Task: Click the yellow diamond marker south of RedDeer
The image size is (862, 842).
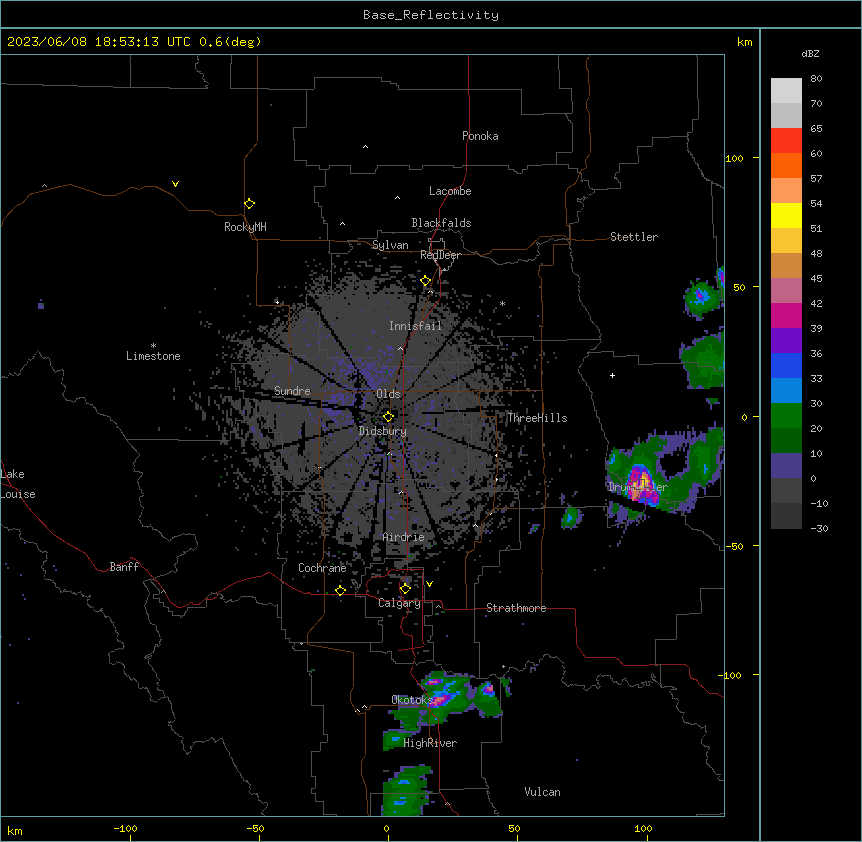Action: (x=426, y=281)
